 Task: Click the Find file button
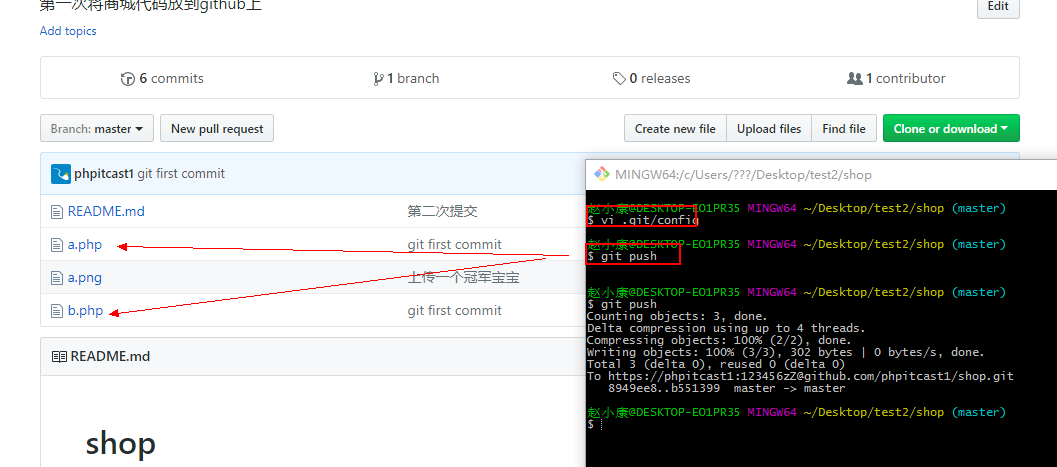[844, 129]
